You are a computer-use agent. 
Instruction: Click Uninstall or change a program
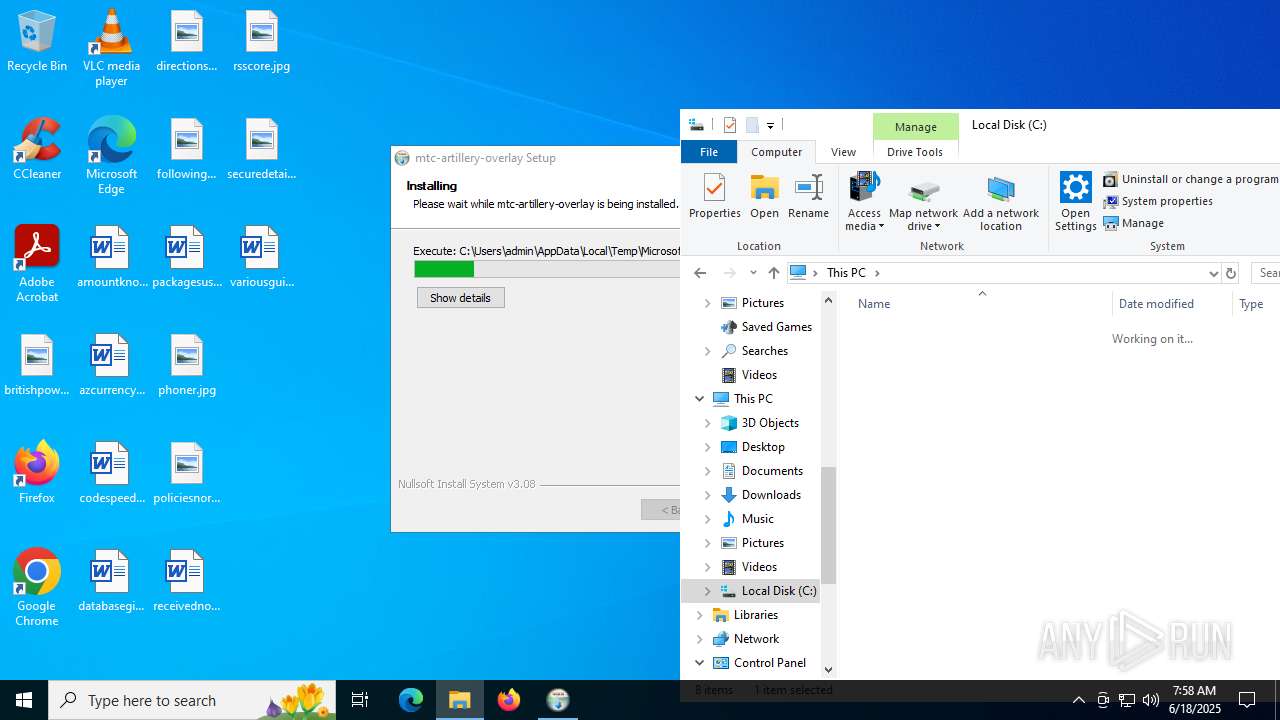click(x=1190, y=179)
